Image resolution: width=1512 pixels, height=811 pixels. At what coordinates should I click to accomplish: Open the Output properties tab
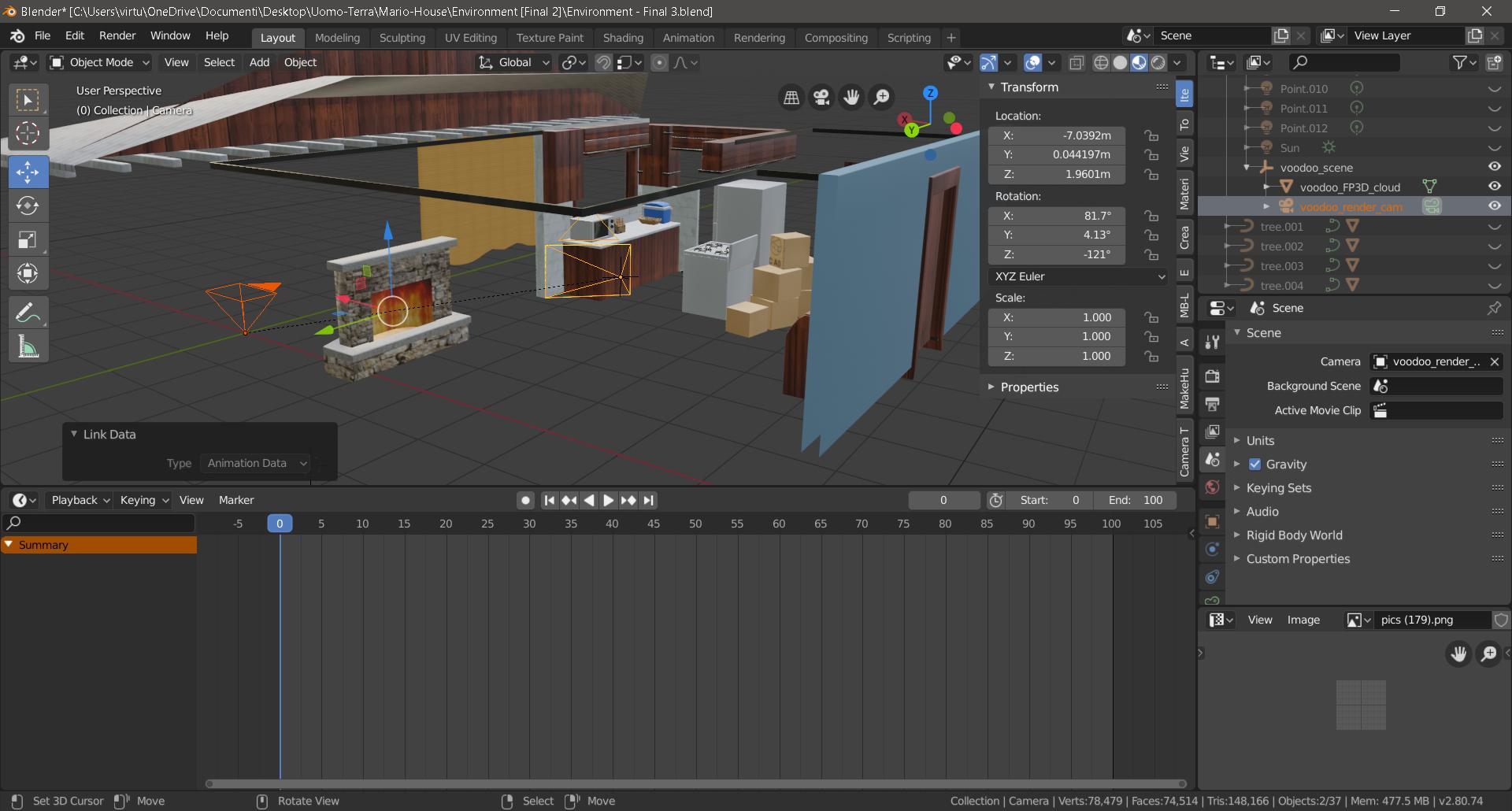tap(1212, 404)
